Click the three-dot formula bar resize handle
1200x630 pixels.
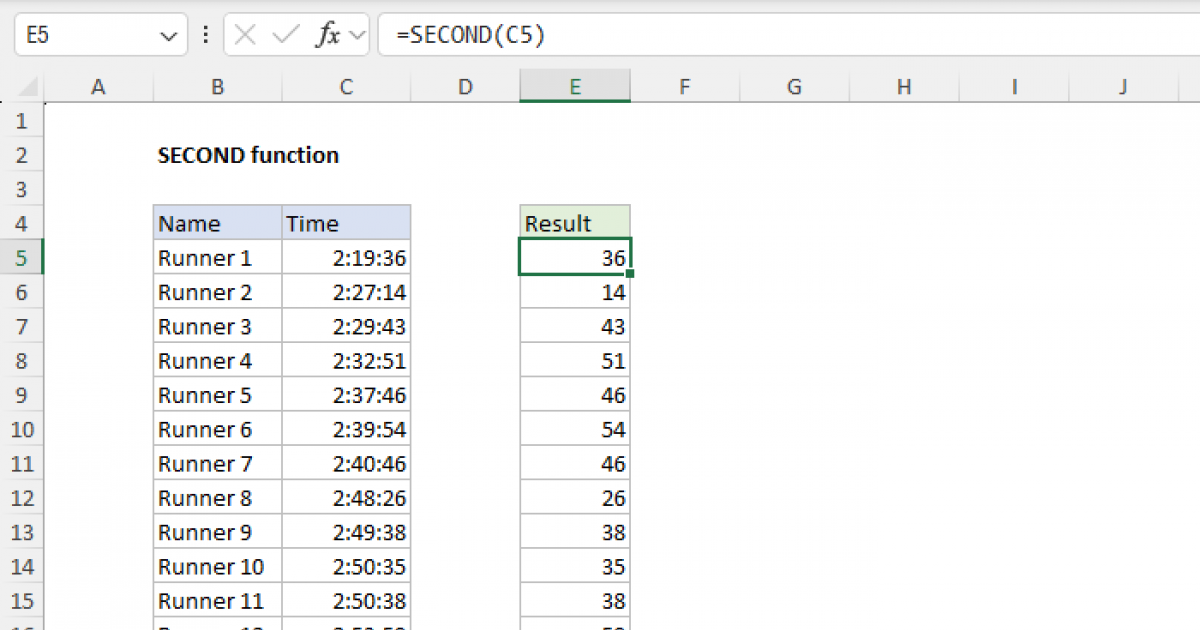206,35
